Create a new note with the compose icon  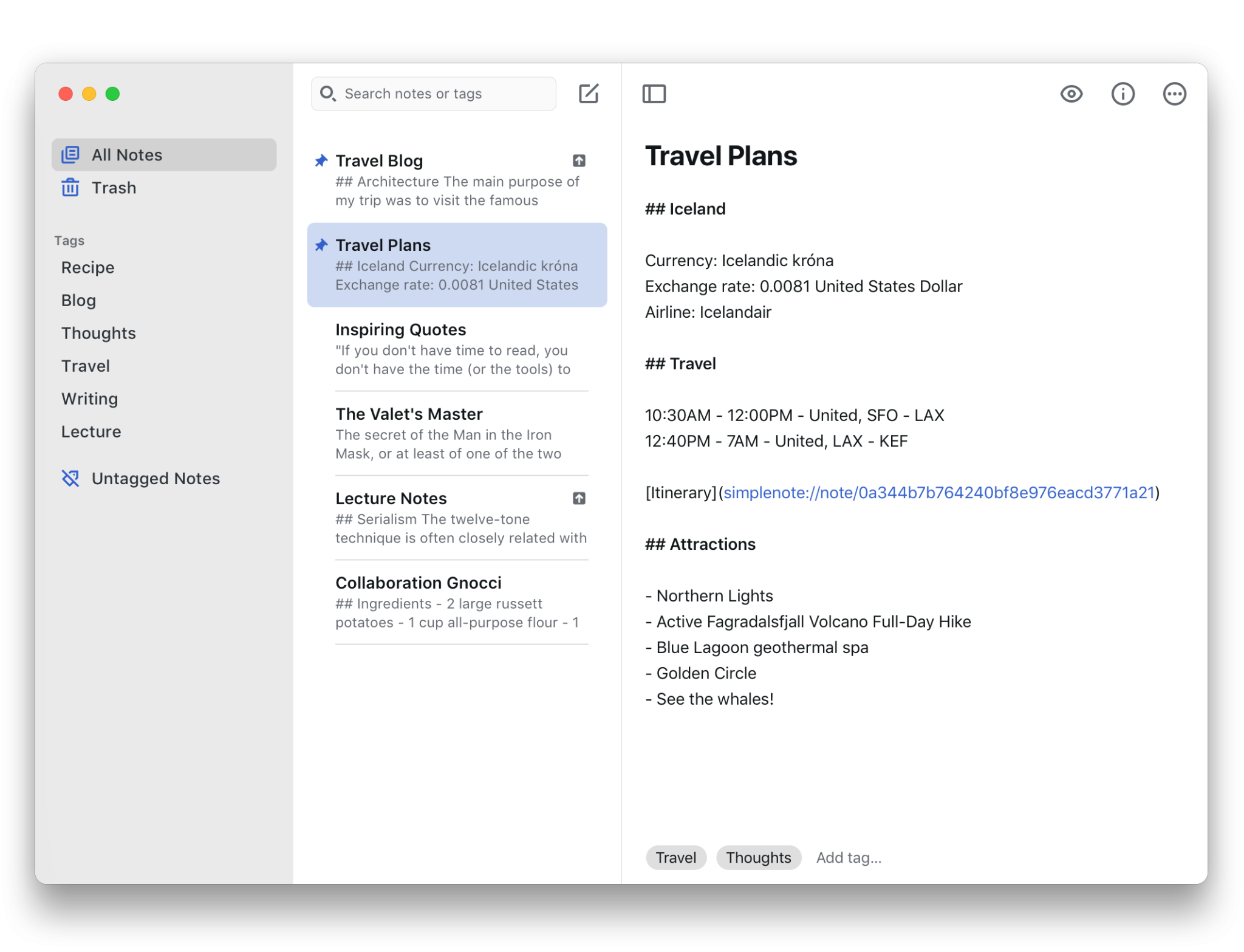pyautogui.click(x=587, y=93)
